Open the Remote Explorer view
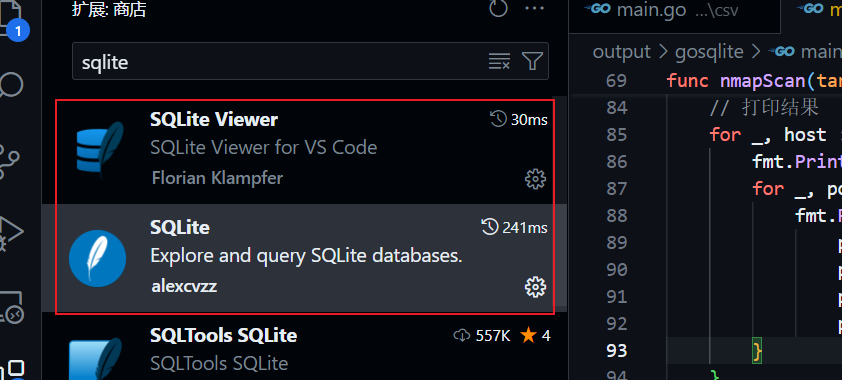The height and width of the screenshot is (380, 842). [x=11, y=308]
